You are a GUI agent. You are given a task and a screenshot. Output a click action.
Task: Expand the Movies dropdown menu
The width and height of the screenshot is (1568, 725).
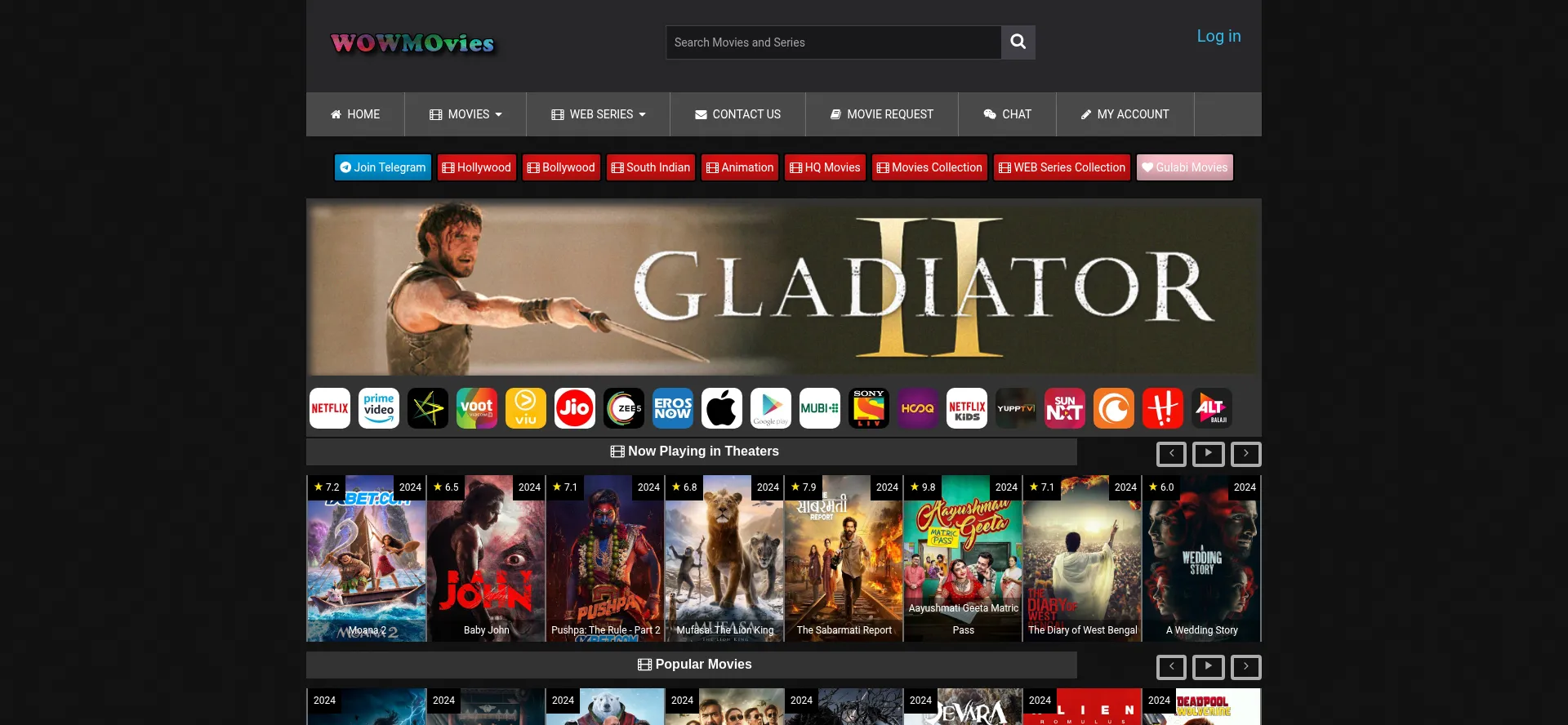pyautogui.click(x=465, y=114)
